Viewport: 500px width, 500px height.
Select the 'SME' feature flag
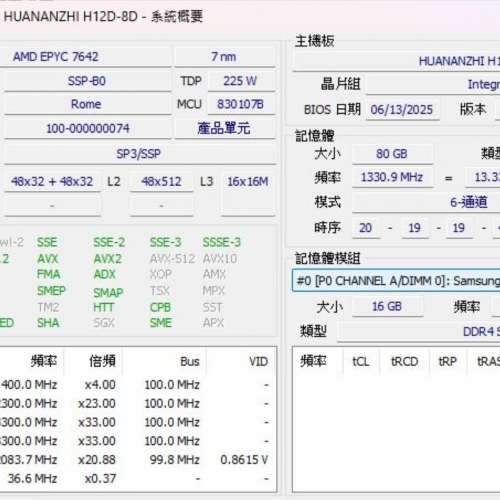tap(161, 322)
